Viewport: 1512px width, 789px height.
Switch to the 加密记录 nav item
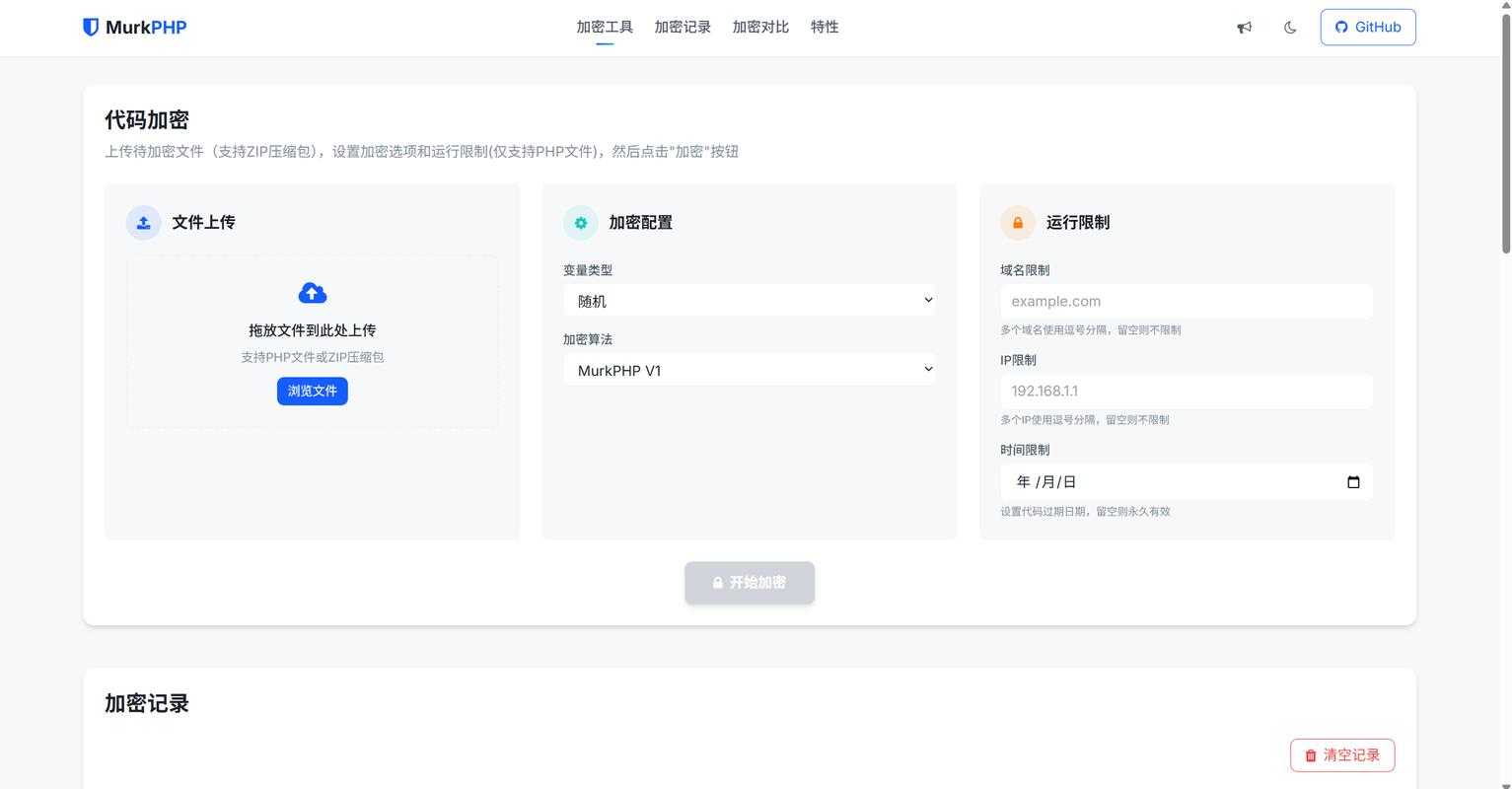tap(683, 27)
